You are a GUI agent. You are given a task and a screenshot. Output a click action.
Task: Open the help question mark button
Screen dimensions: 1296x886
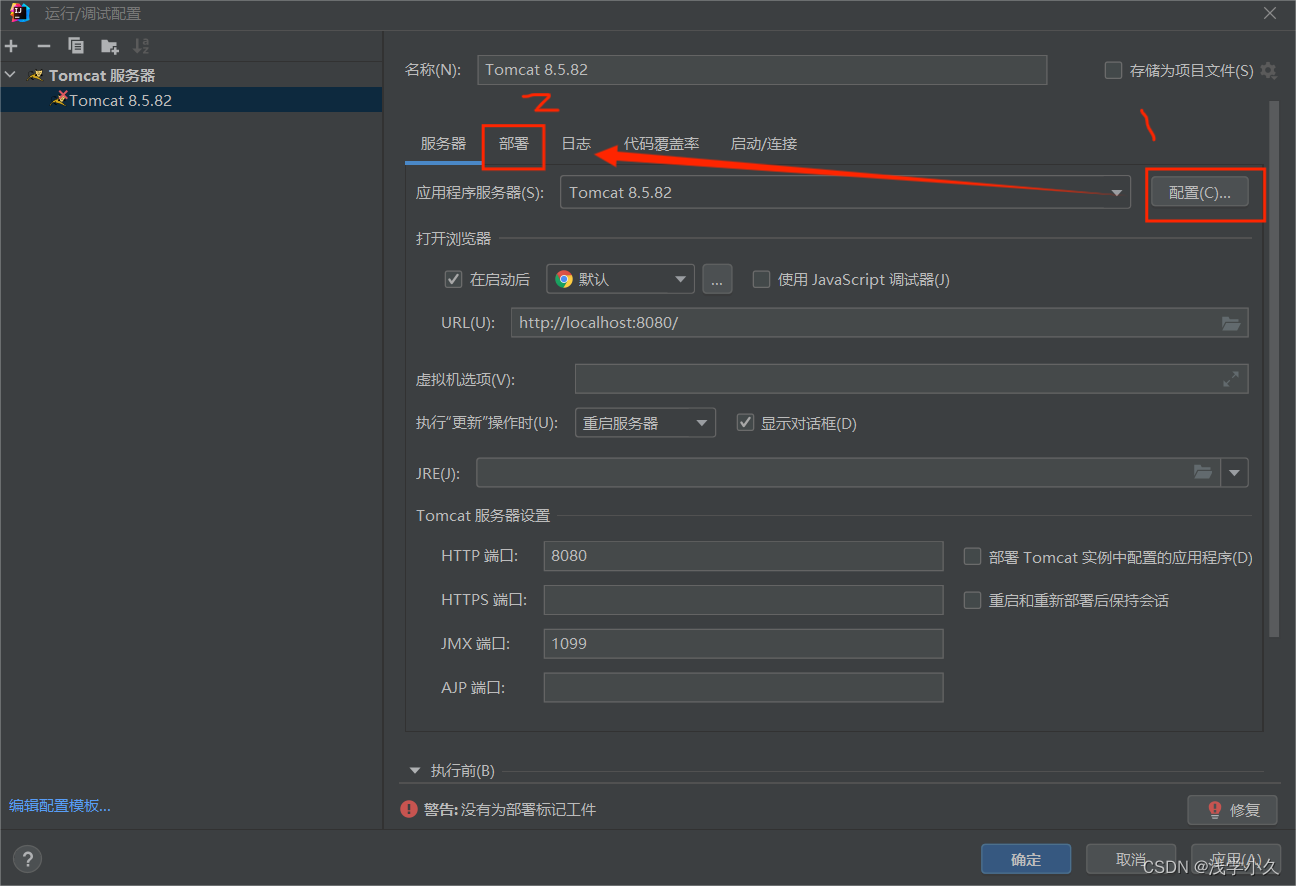[x=28, y=858]
